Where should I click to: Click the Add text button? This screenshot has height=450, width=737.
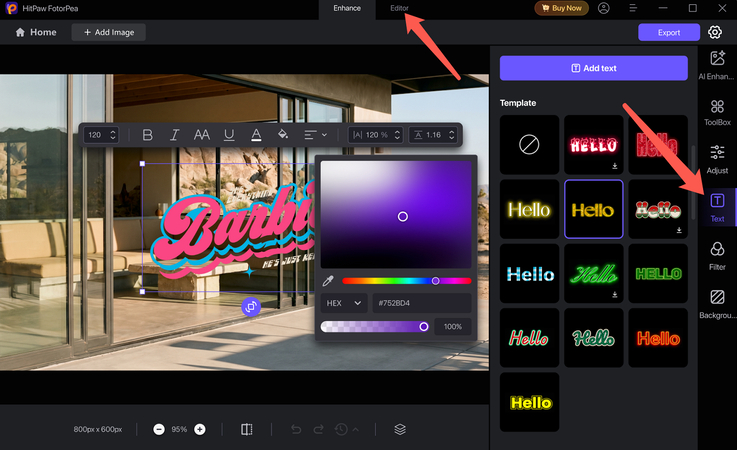click(x=594, y=68)
